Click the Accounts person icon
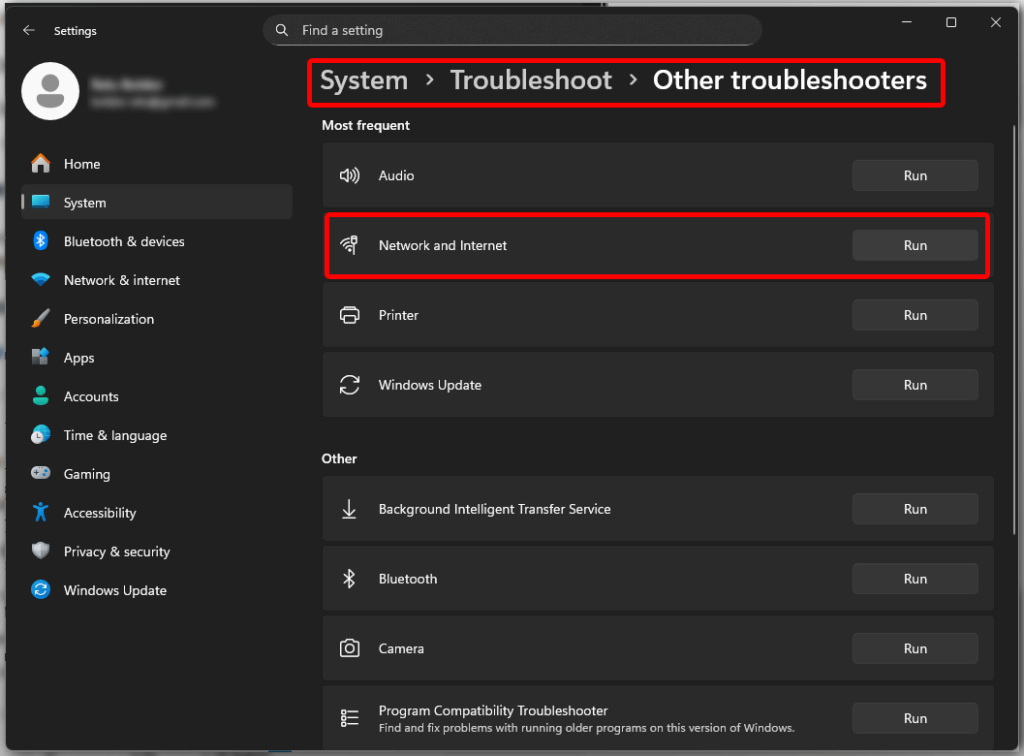 pyautogui.click(x=40, y=396)
